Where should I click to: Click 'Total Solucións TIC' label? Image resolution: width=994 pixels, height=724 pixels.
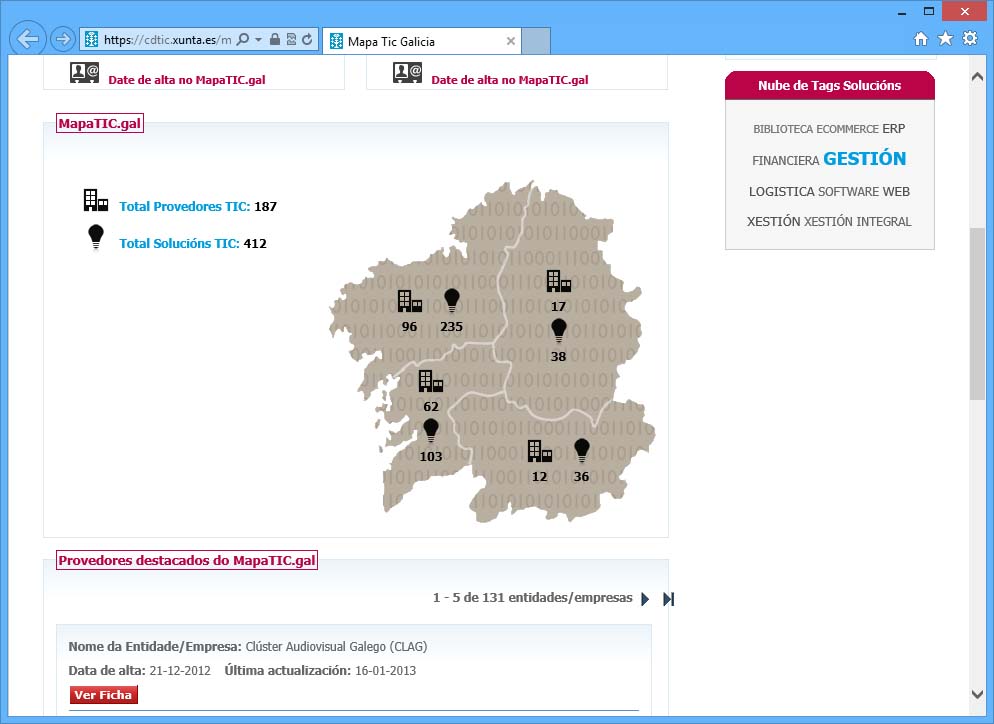179,243
